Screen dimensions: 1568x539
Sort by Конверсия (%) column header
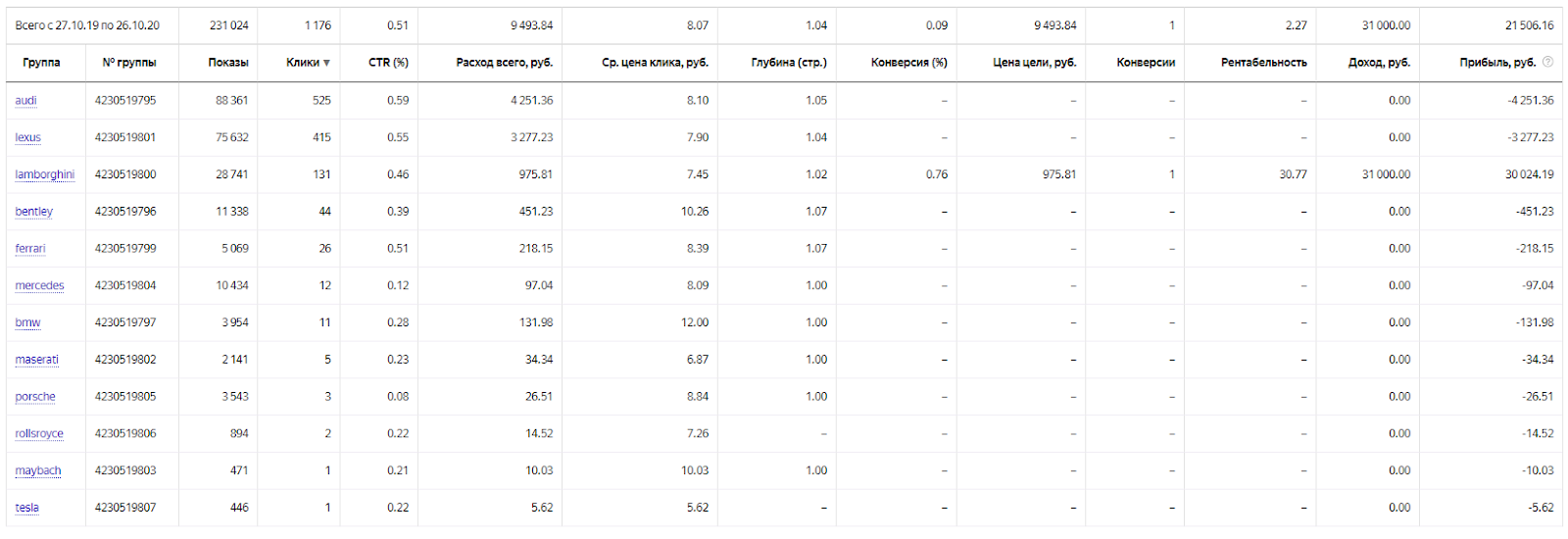pos(908,63)
